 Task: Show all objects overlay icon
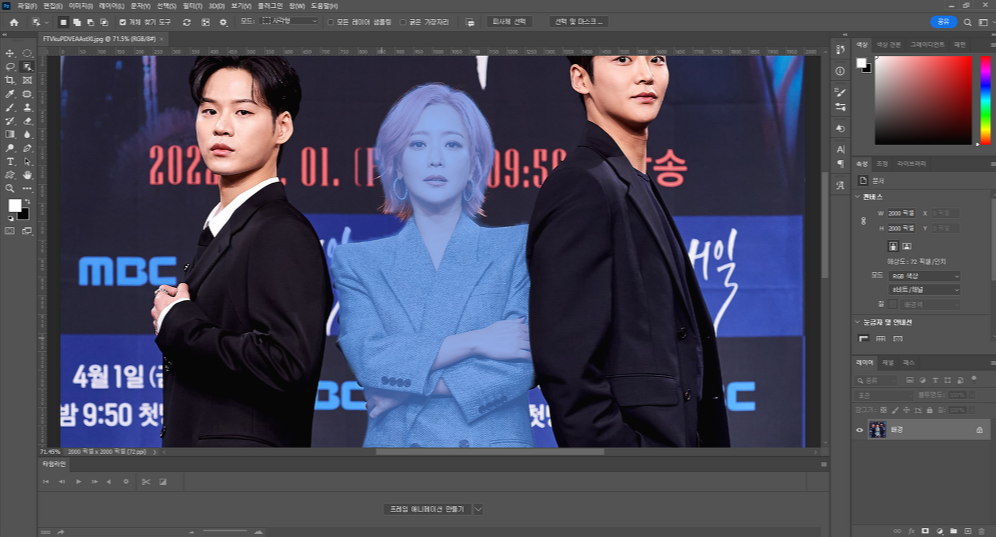pos(205,22)
